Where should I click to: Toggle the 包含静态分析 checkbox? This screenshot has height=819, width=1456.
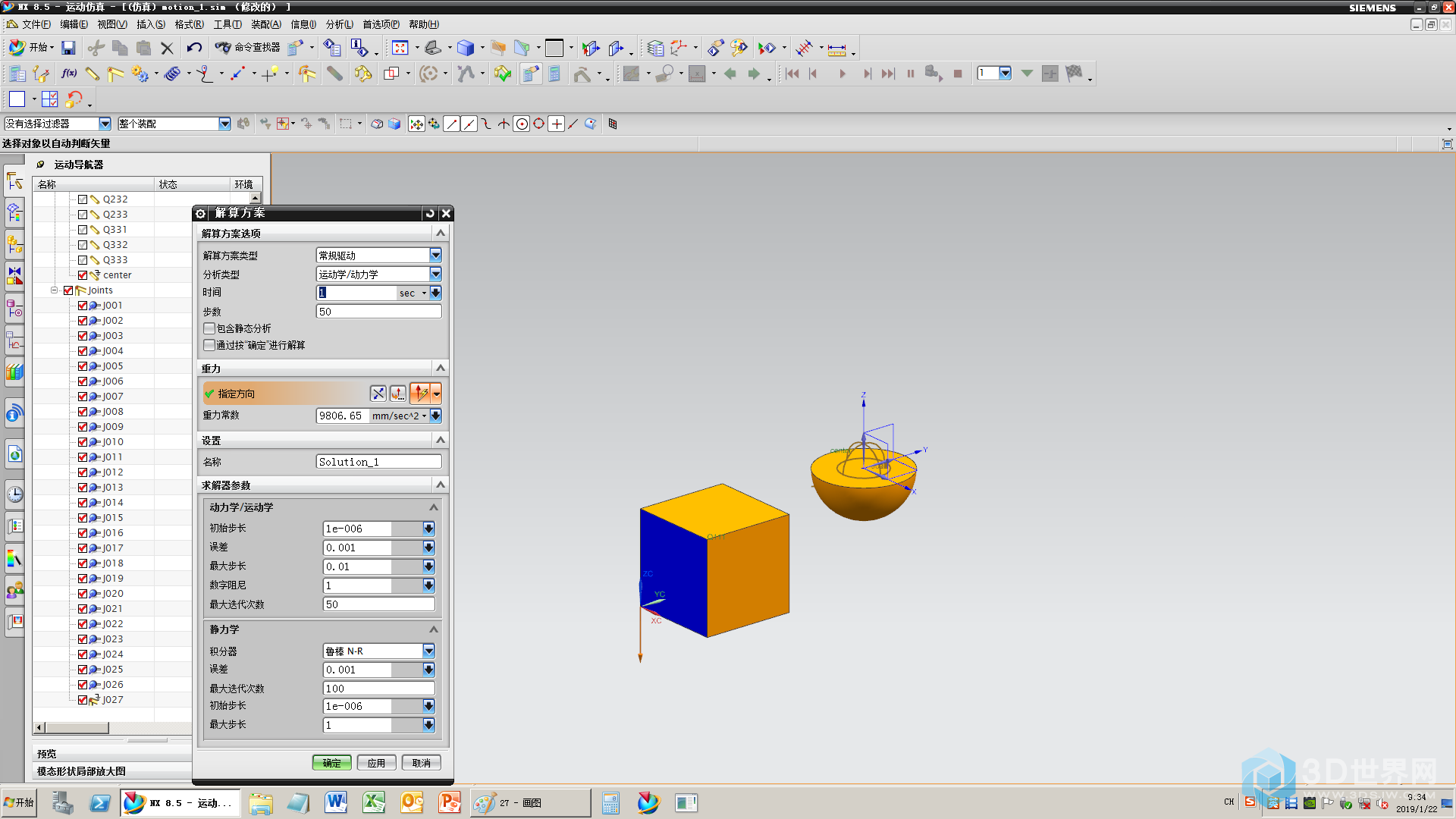(x=209, y=328)
